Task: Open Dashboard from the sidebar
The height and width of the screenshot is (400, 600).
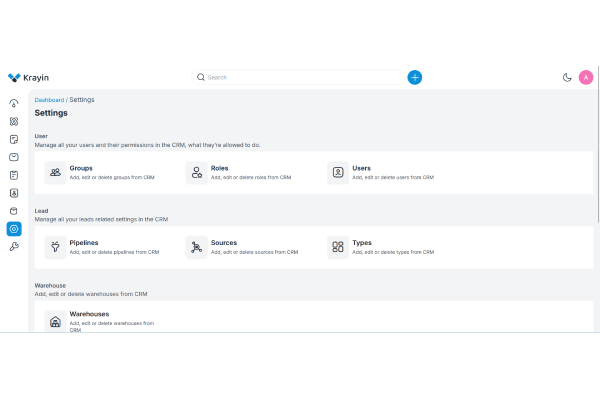Action: 14,103
